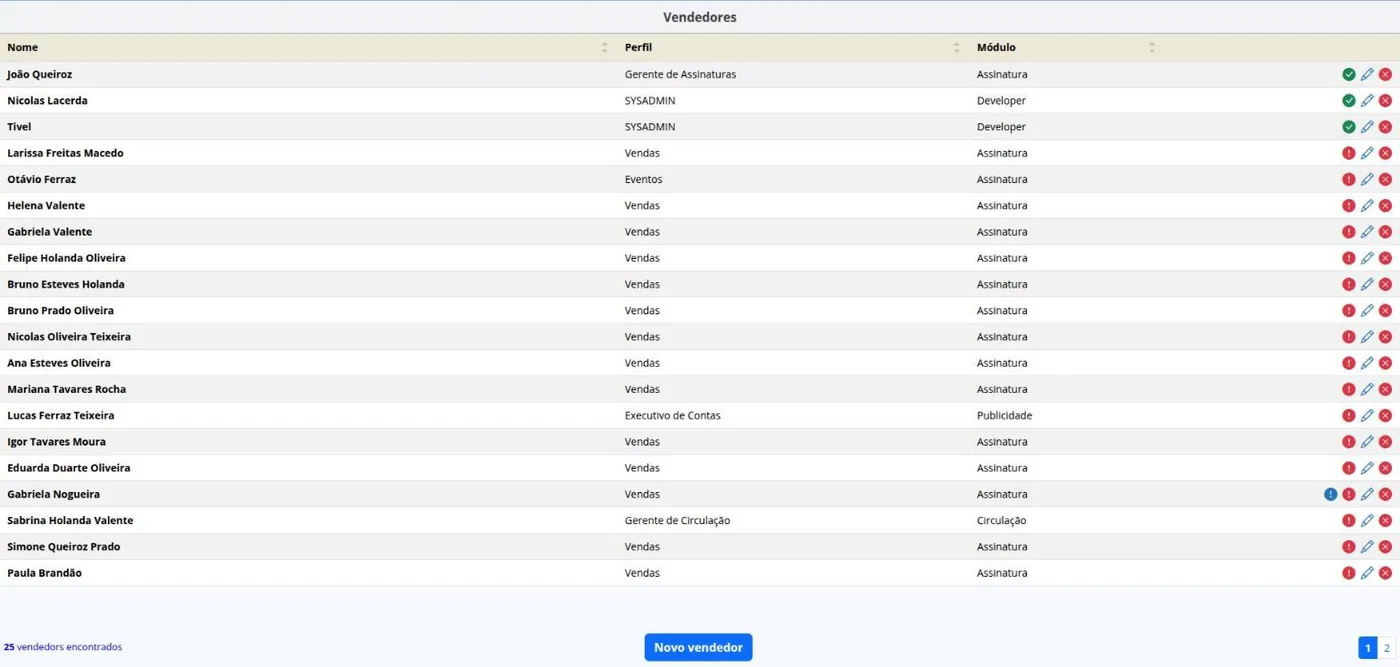This screenshot has width=1400, height=667.
Task: Click the name 'Gabriela Nogueira'
Action: click(x=53, y=494)
